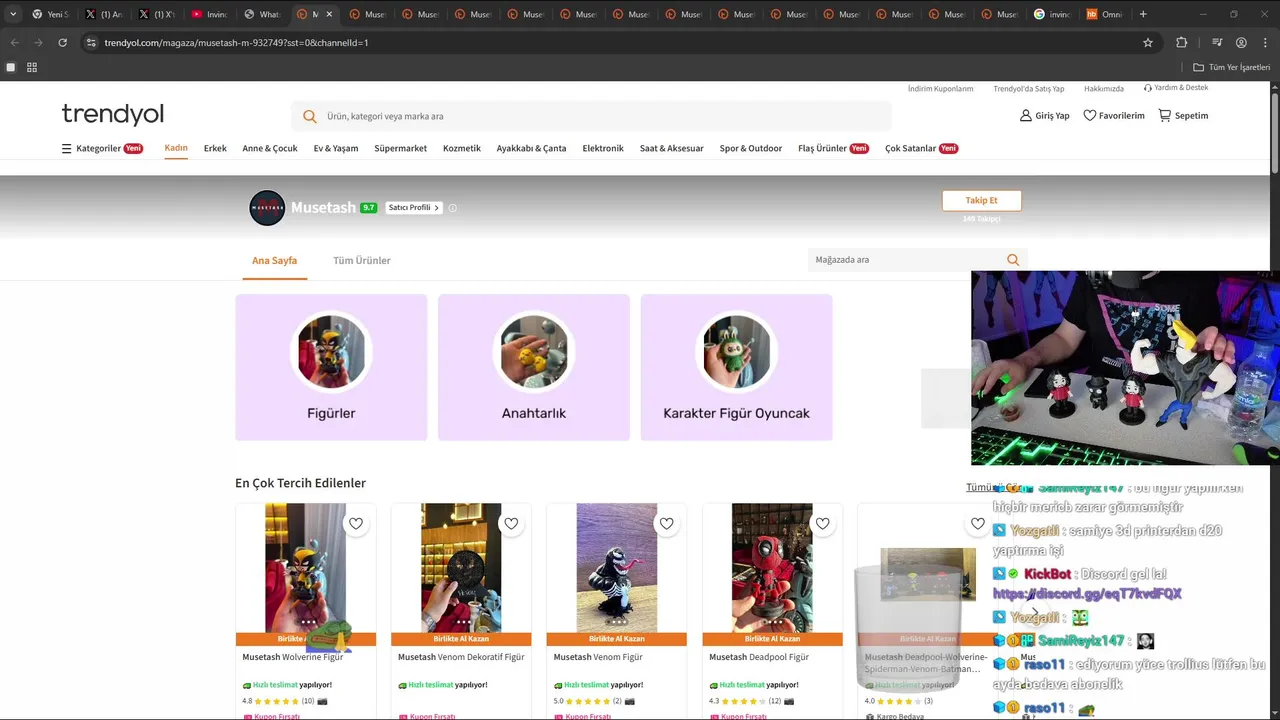The width and height of the screenshot is (1280, 720).
Task: Favorite the Wolverine Figür product
Action: pos(355,523)
